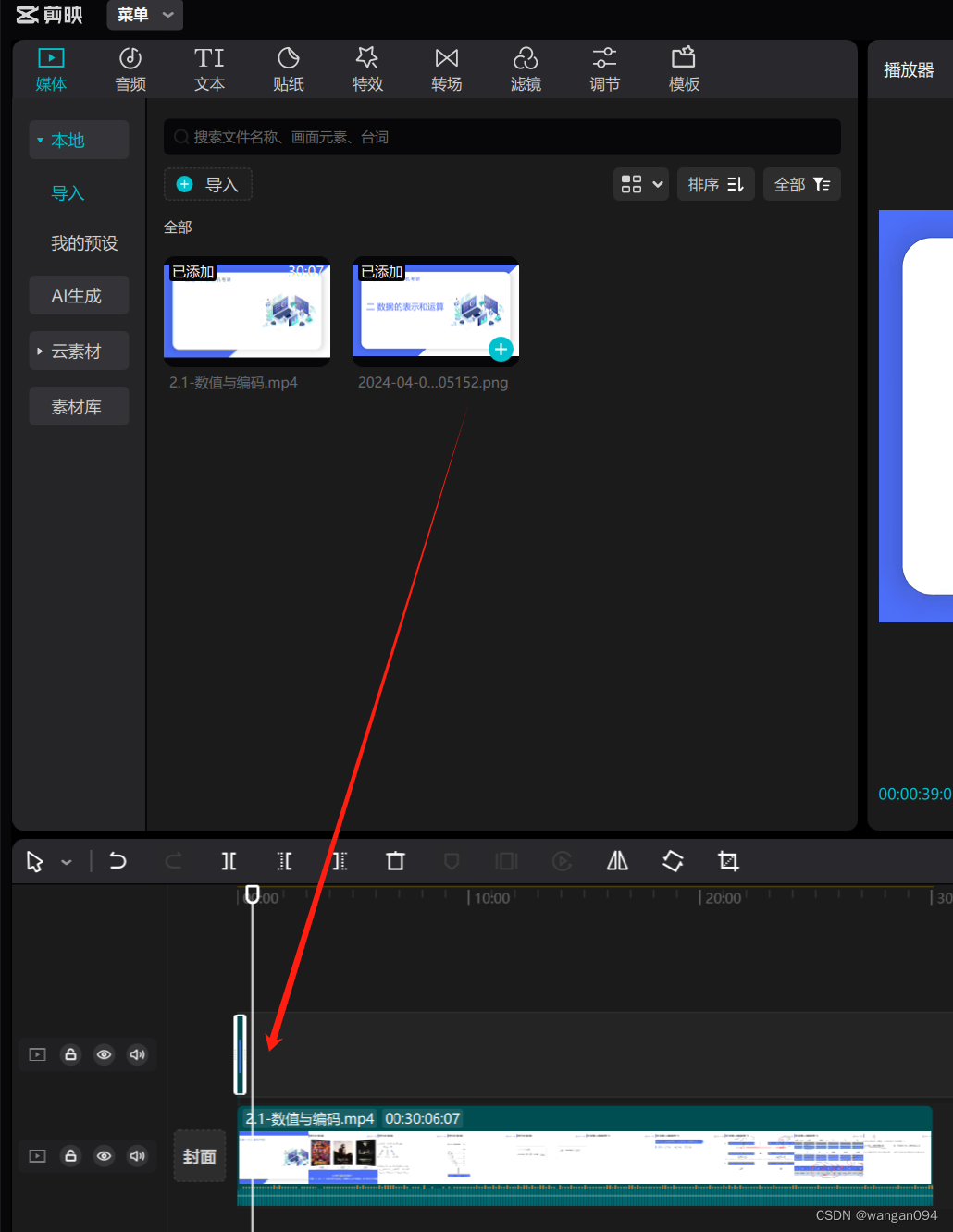Viewport: 953px width, 1232px height.
Task: Open the 排序 sort options
Action: 716,184
